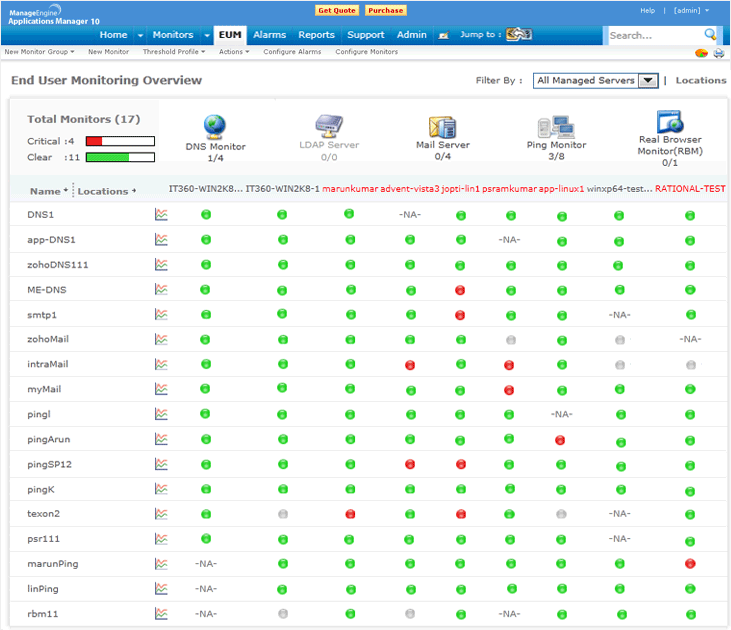Sort by Name column header
Image resolution: width=731 pixels, height=630 pixels.
pos(48,191)
